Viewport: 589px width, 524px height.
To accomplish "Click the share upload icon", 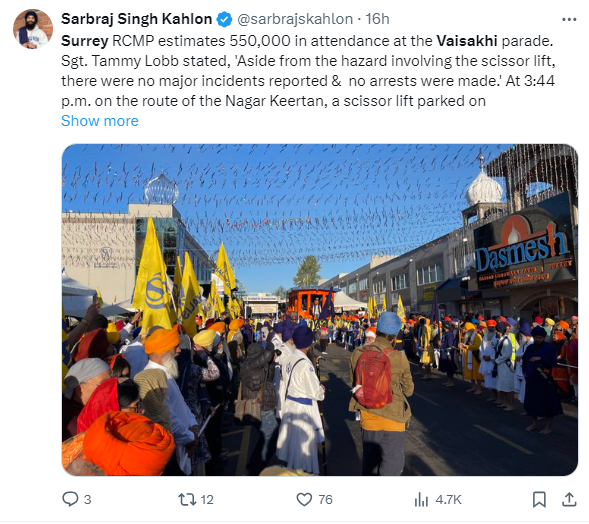I will (x=569, y=499).
